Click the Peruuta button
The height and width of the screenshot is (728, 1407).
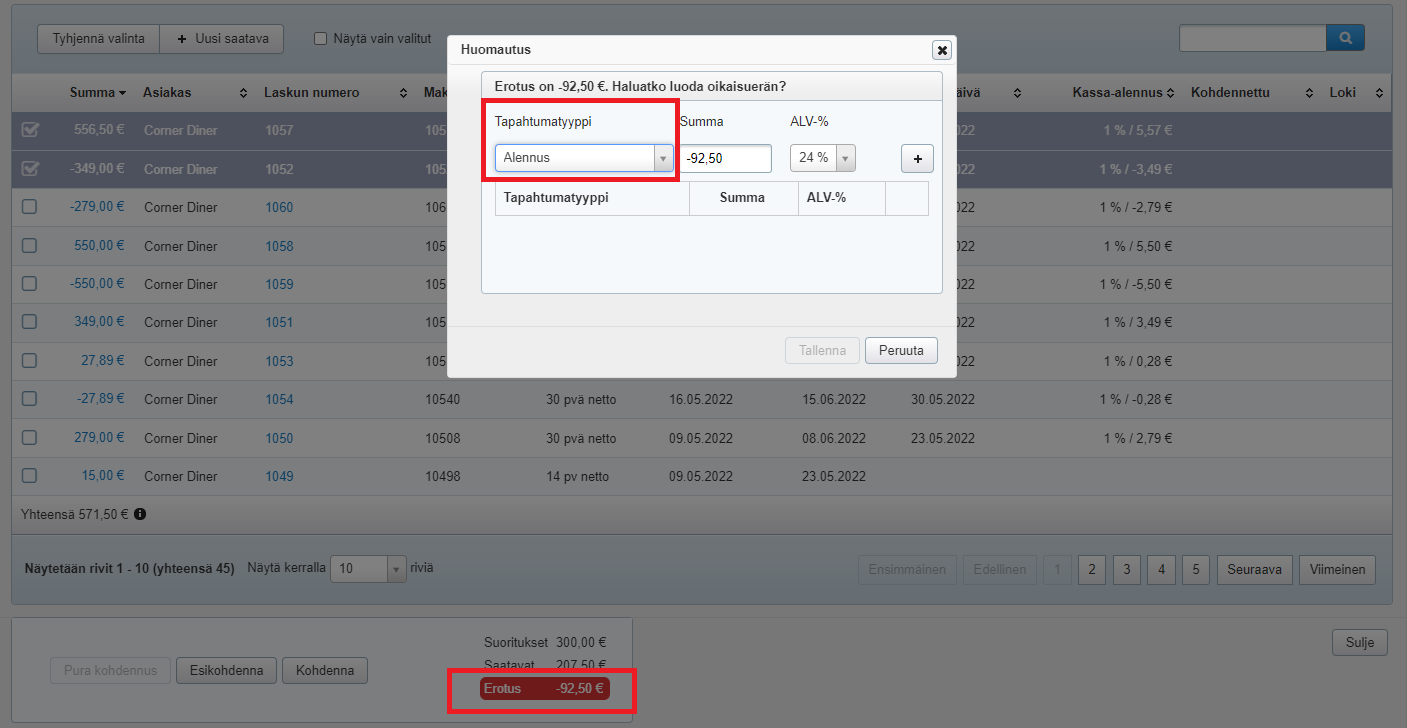(900, 350)
